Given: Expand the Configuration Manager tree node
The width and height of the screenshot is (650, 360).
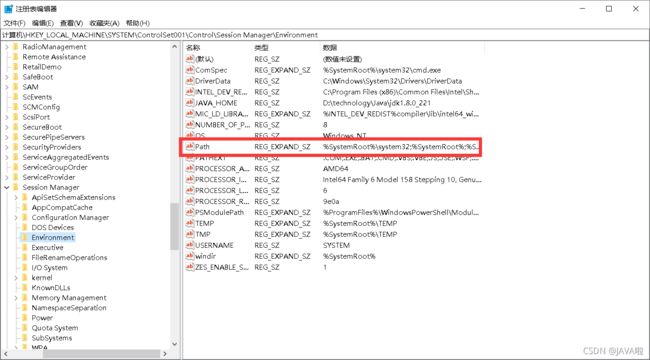Looking at the screenshot, I should click(x=16, y=217).
